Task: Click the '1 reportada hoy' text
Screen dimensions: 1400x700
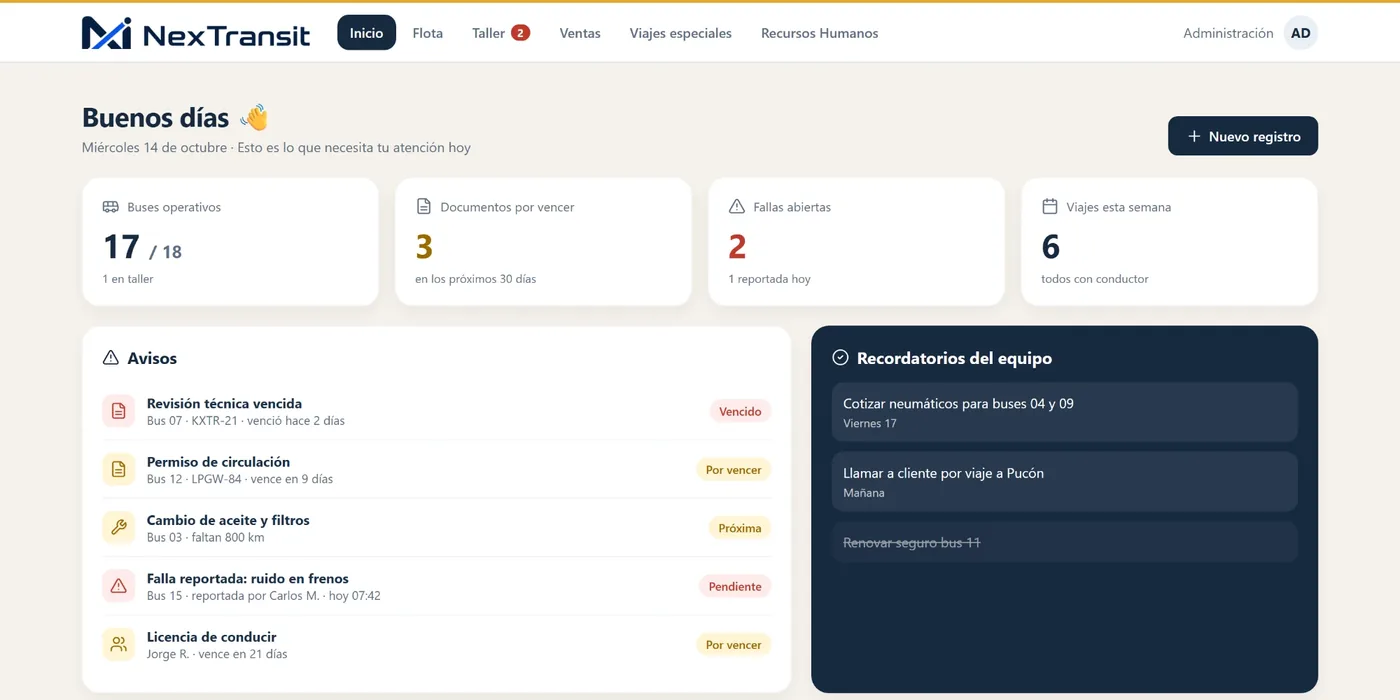Action: click(x=769, y=279)
